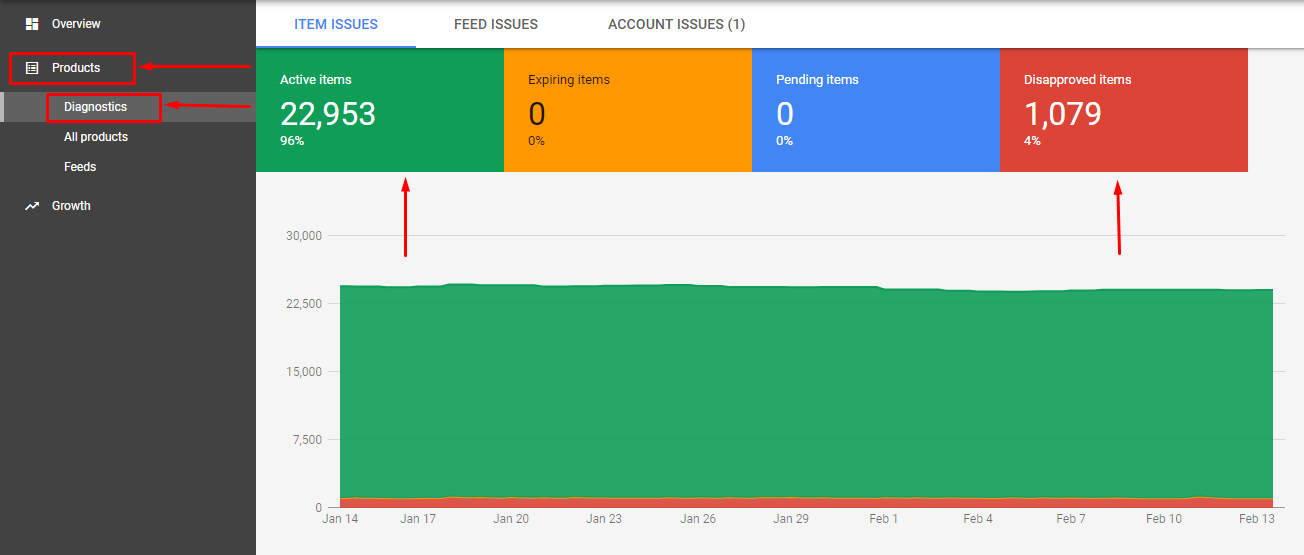
Task: Go to the Feeds page
Action: point(80,167)
